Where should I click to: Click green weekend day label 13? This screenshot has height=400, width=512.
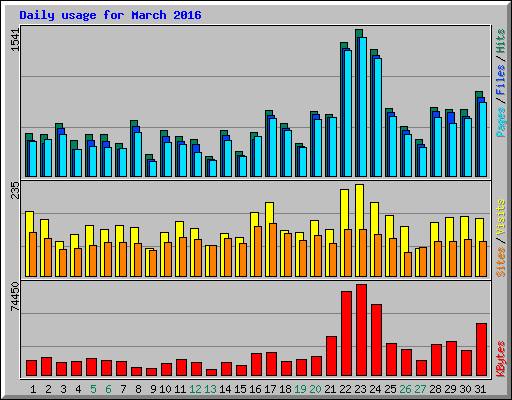coord(210,389)
